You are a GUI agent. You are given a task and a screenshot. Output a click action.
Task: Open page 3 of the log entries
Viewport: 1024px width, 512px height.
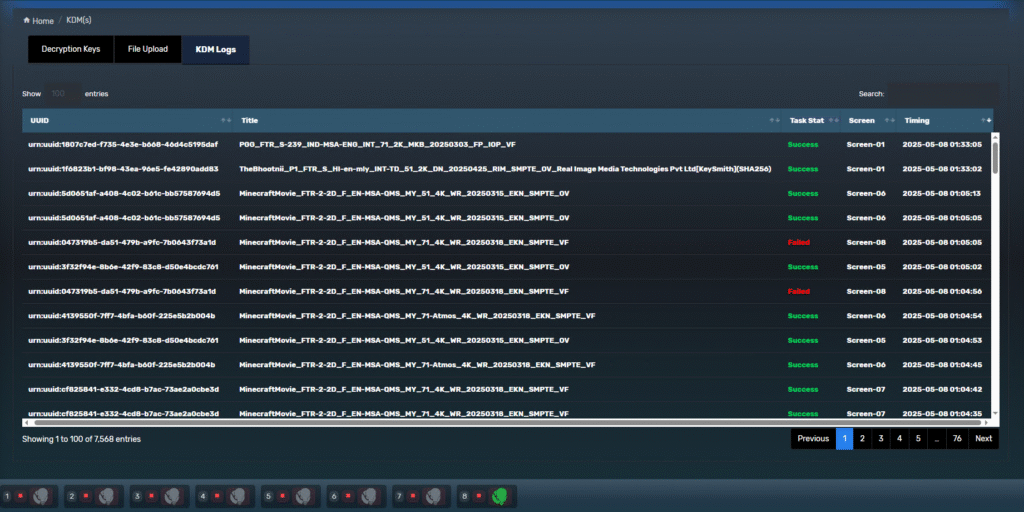pyautogui.click(x=881, y=438)
